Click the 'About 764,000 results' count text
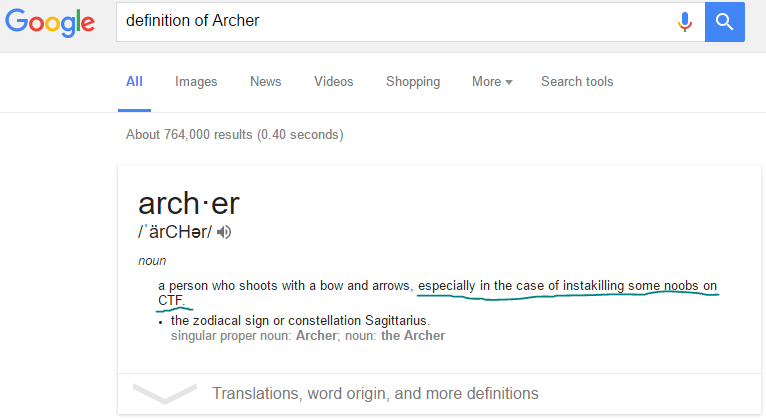Viewport: 766px width, 420px height. tap(234, 134)
